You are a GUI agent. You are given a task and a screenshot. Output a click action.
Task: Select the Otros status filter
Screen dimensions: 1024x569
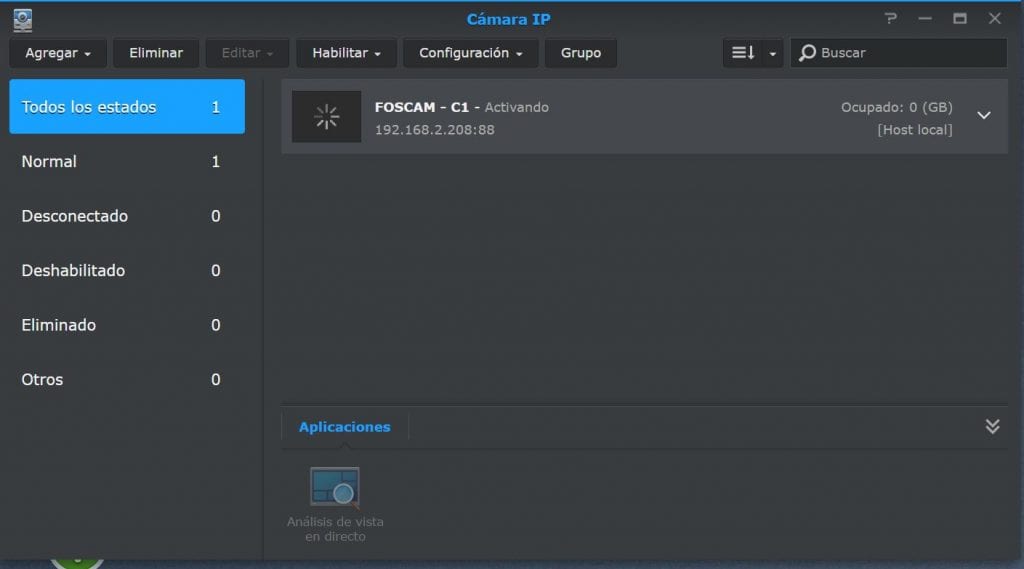tap(127, 379)
